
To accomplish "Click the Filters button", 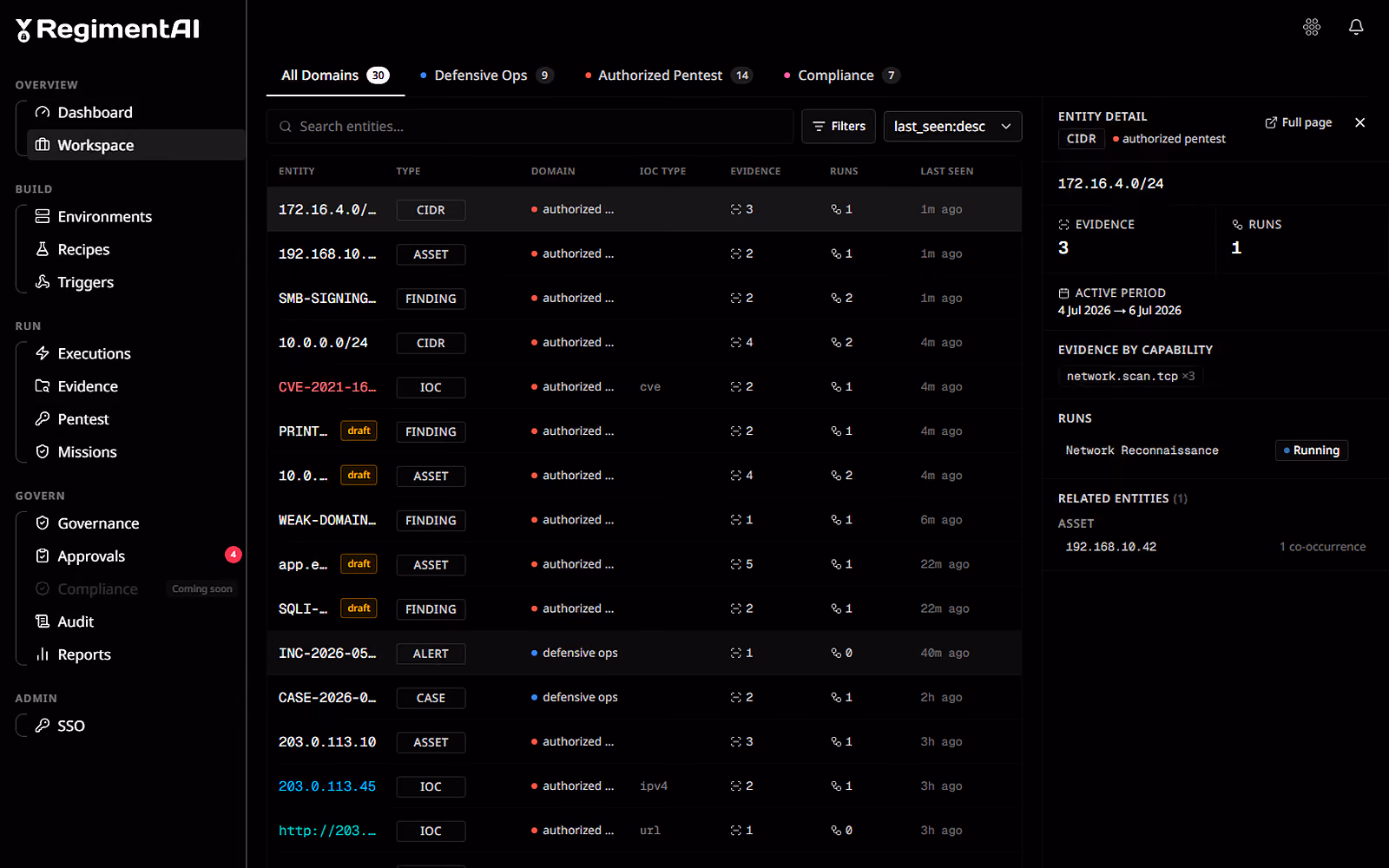I will 839,127.
